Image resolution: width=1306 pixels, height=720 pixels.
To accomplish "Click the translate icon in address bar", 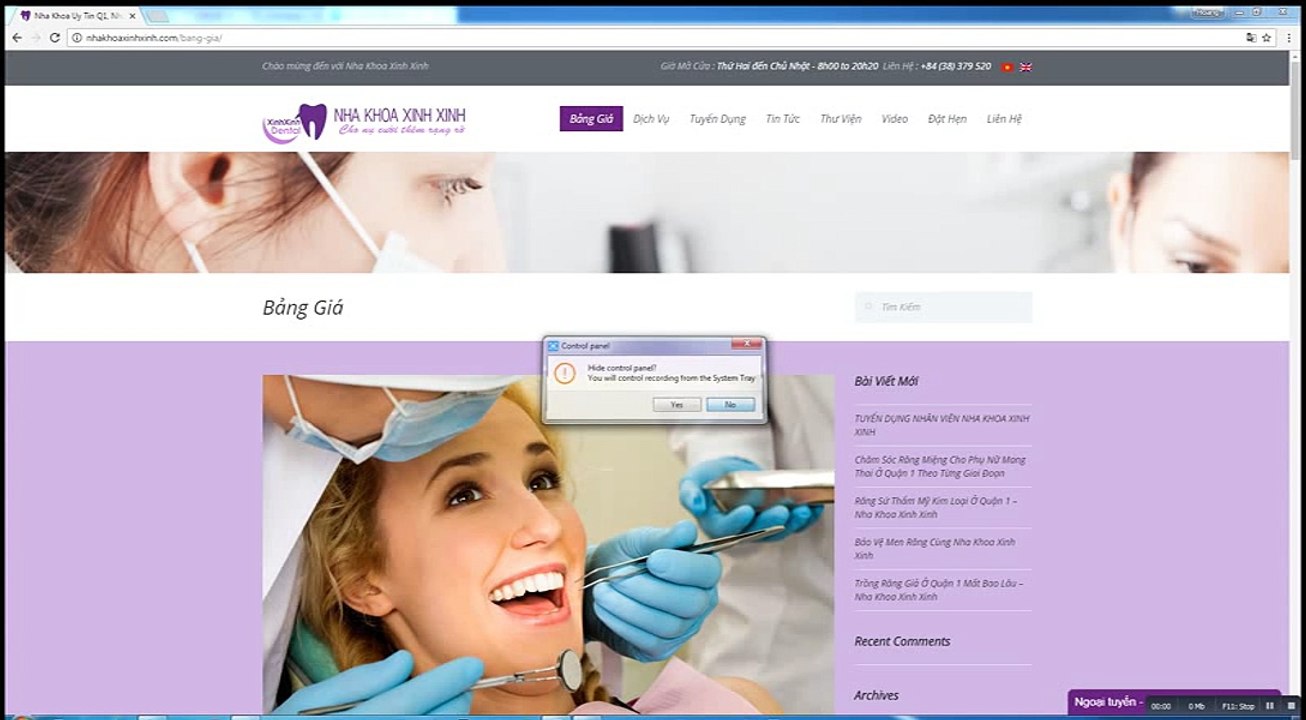I will click(1251, 38).
